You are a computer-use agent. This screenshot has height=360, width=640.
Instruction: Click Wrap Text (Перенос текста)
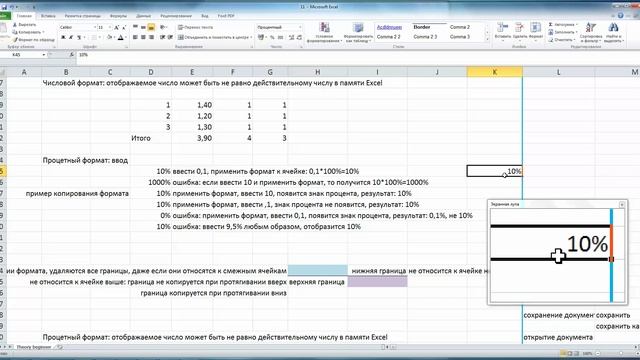(196, 27)
